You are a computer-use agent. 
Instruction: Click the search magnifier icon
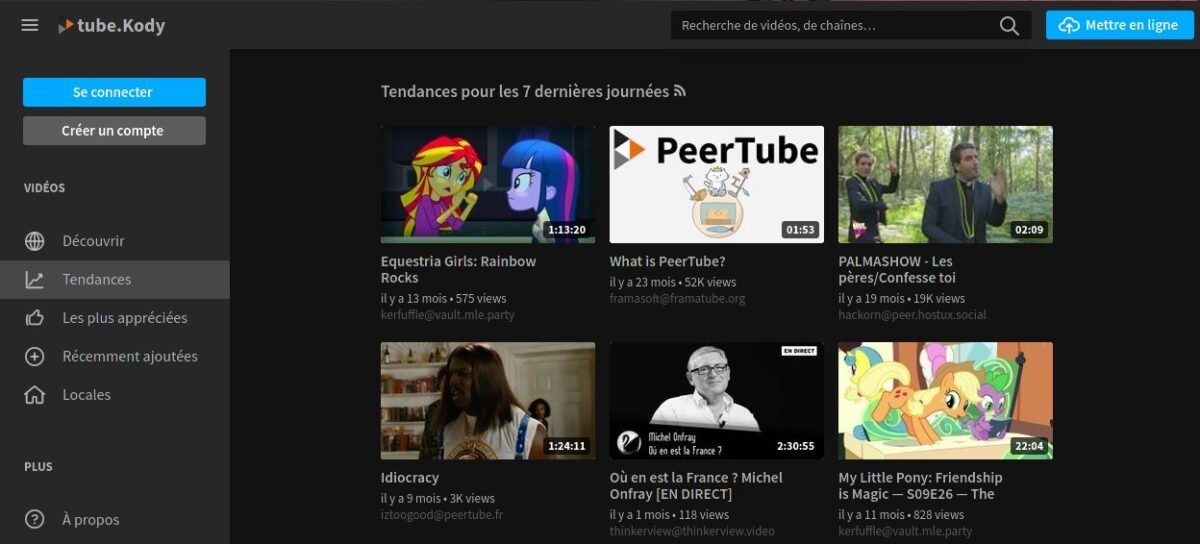click(1009, 25)
